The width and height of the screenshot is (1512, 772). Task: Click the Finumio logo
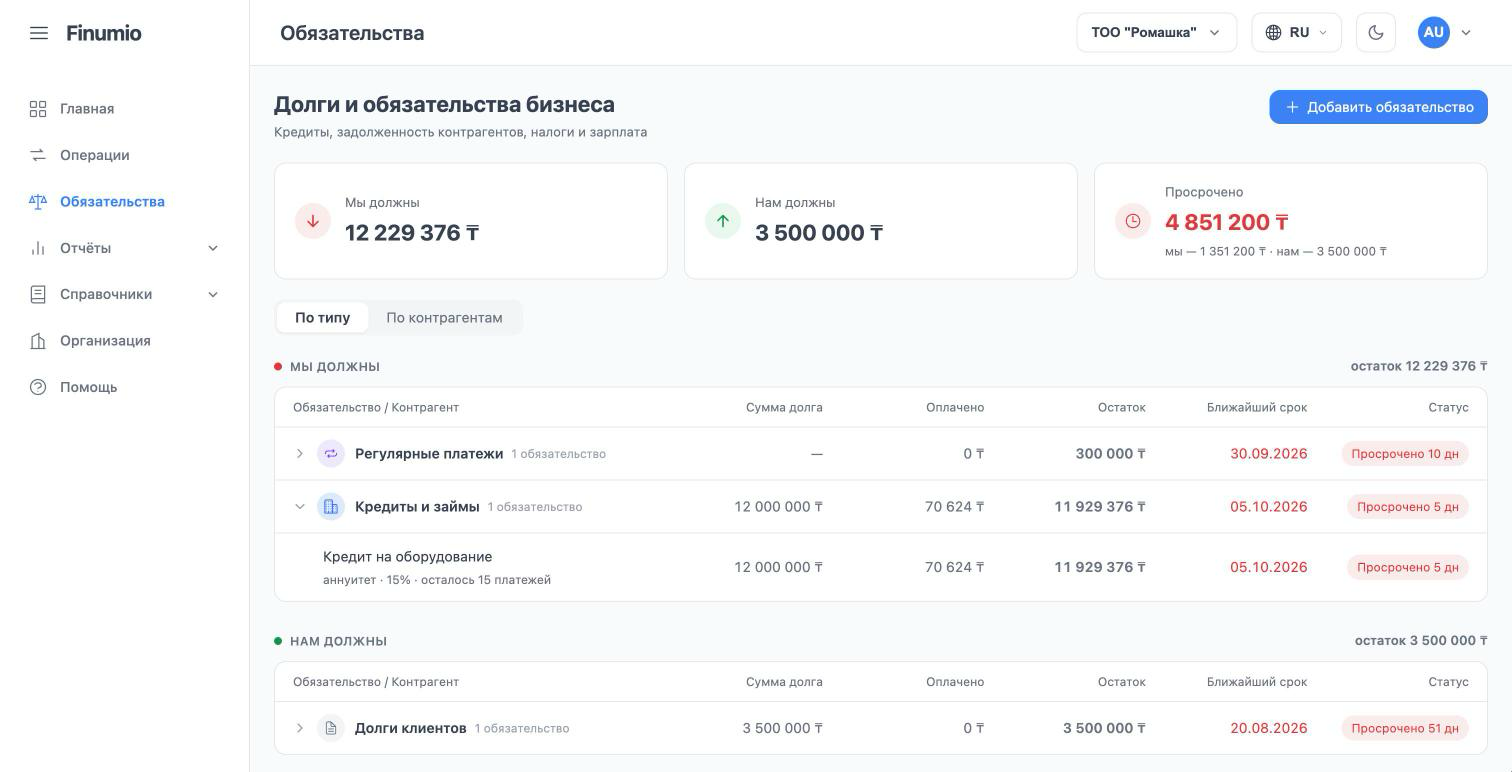pos(104,33)
